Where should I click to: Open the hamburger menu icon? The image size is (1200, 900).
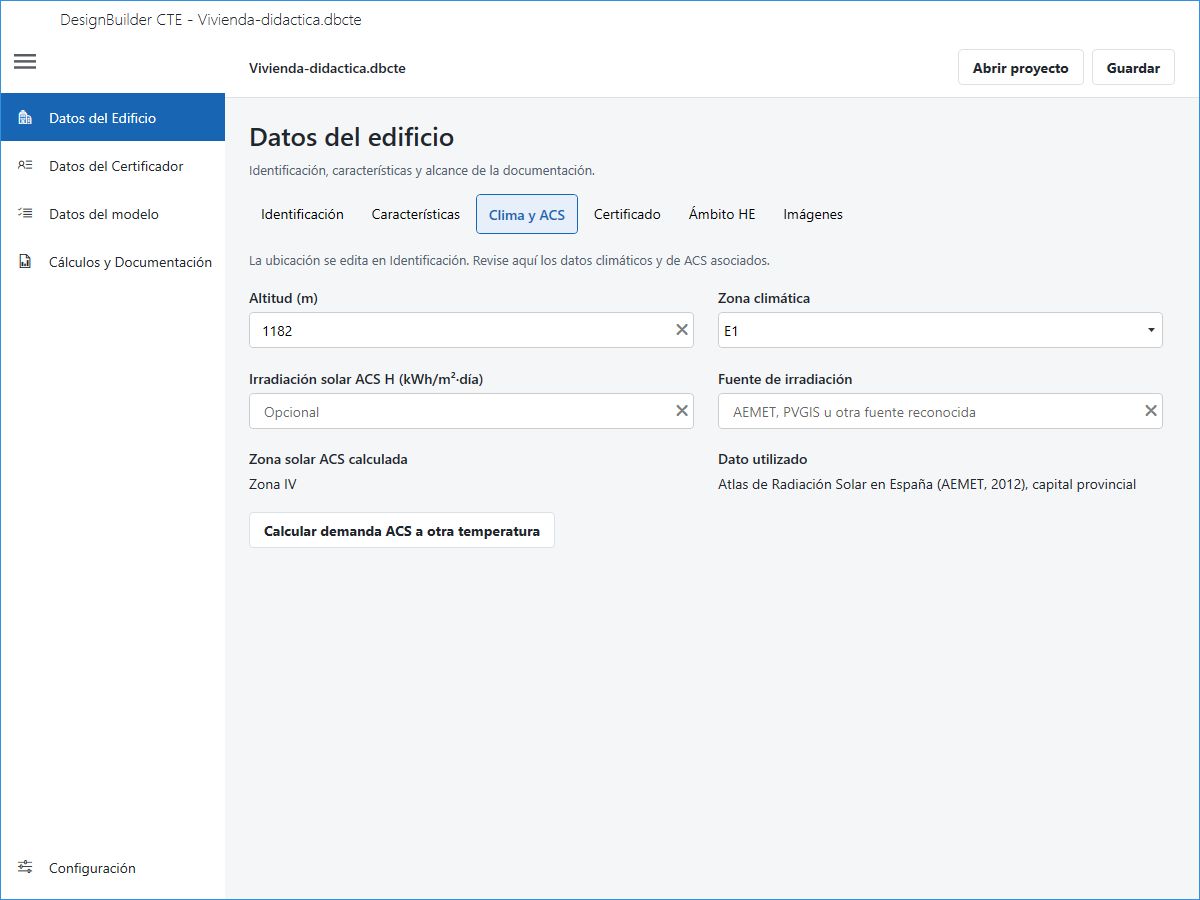coord(25,61)
